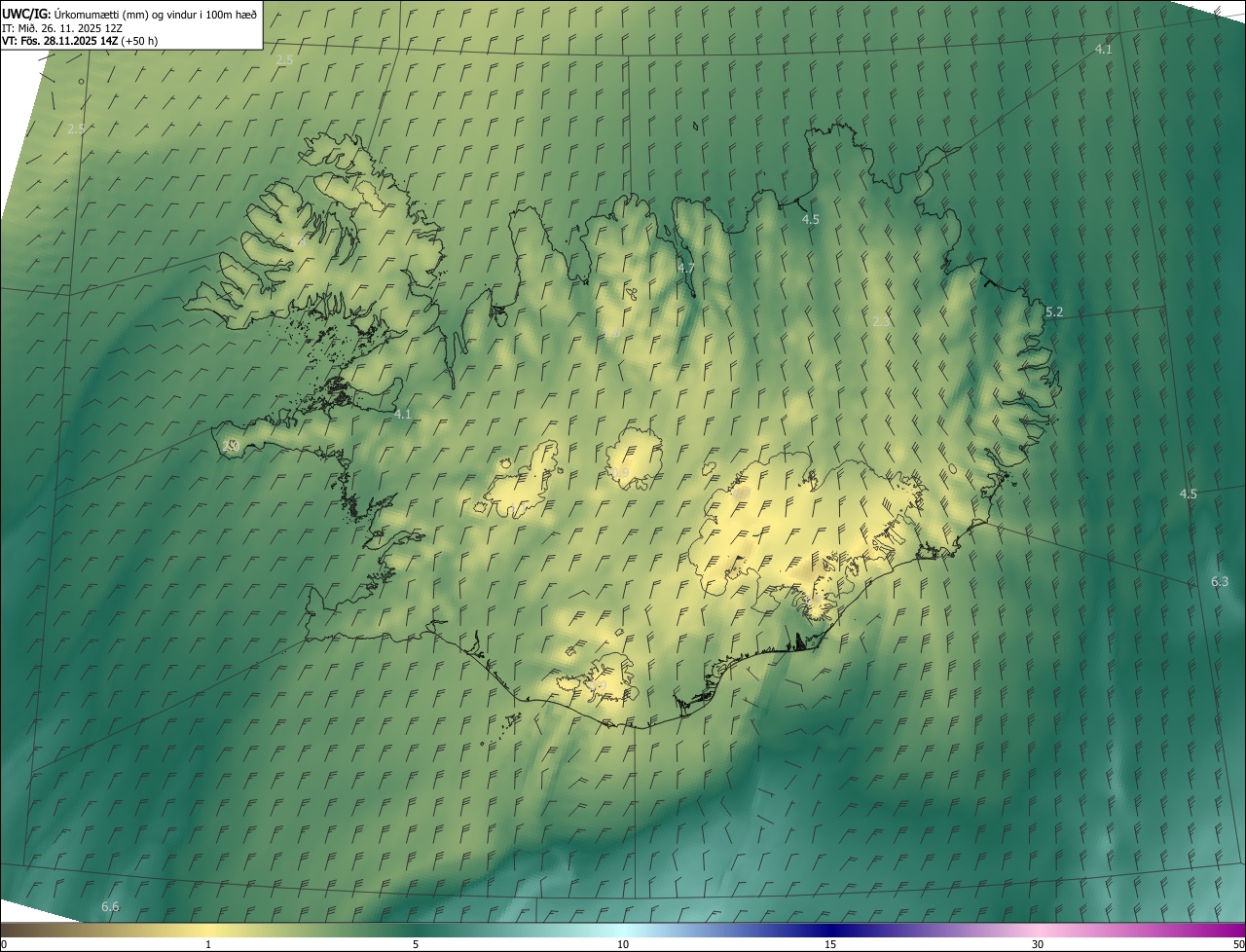Click the valid-time line "VT: Fös. 28.11.2025 14Z (+50 h)"
Viewport: 1246px width, 952px height.
[x=80, y=41]
